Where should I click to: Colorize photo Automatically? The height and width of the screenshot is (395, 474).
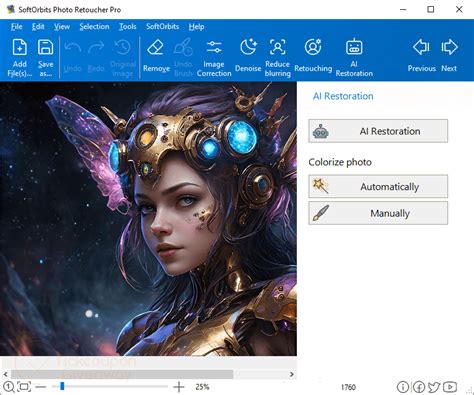coord(378,186)
